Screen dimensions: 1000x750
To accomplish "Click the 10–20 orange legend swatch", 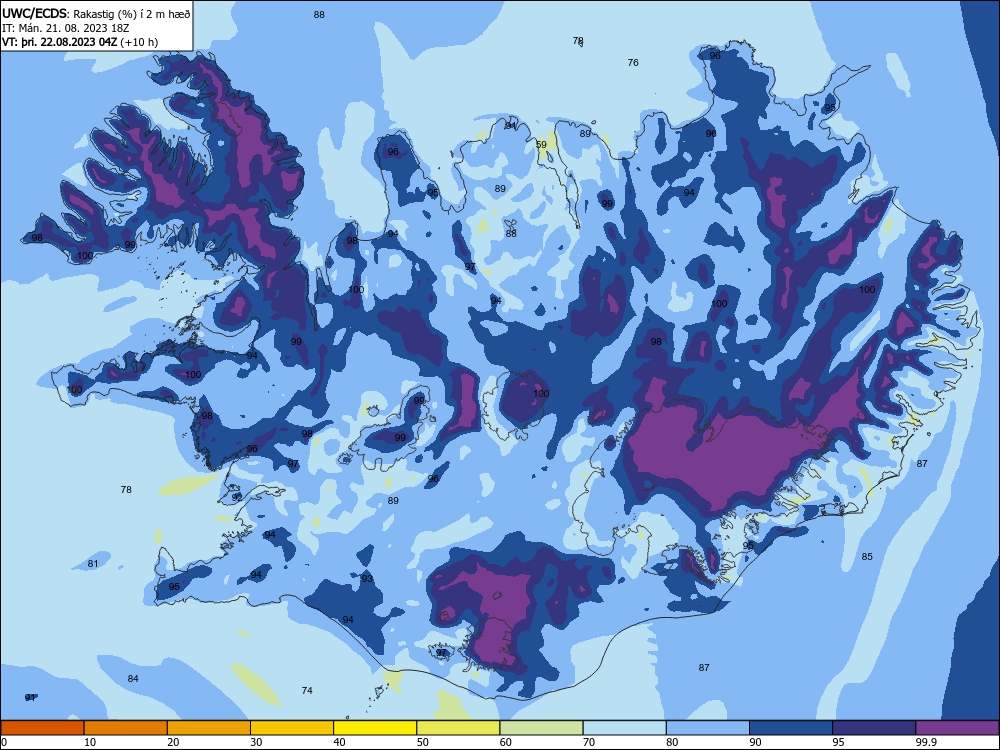I will click(126, 728).
